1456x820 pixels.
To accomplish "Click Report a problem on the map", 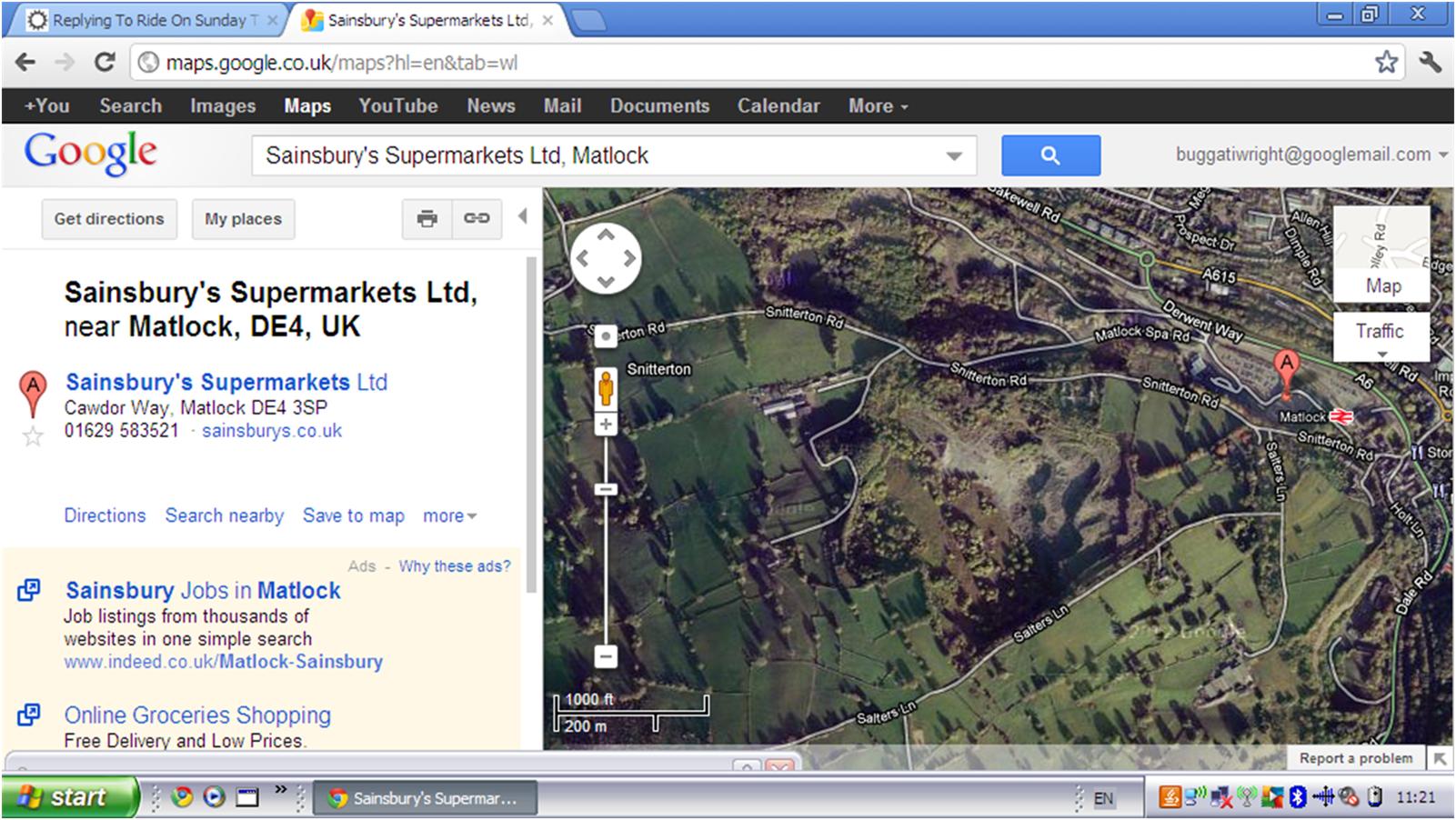I will pos(1355,758).
